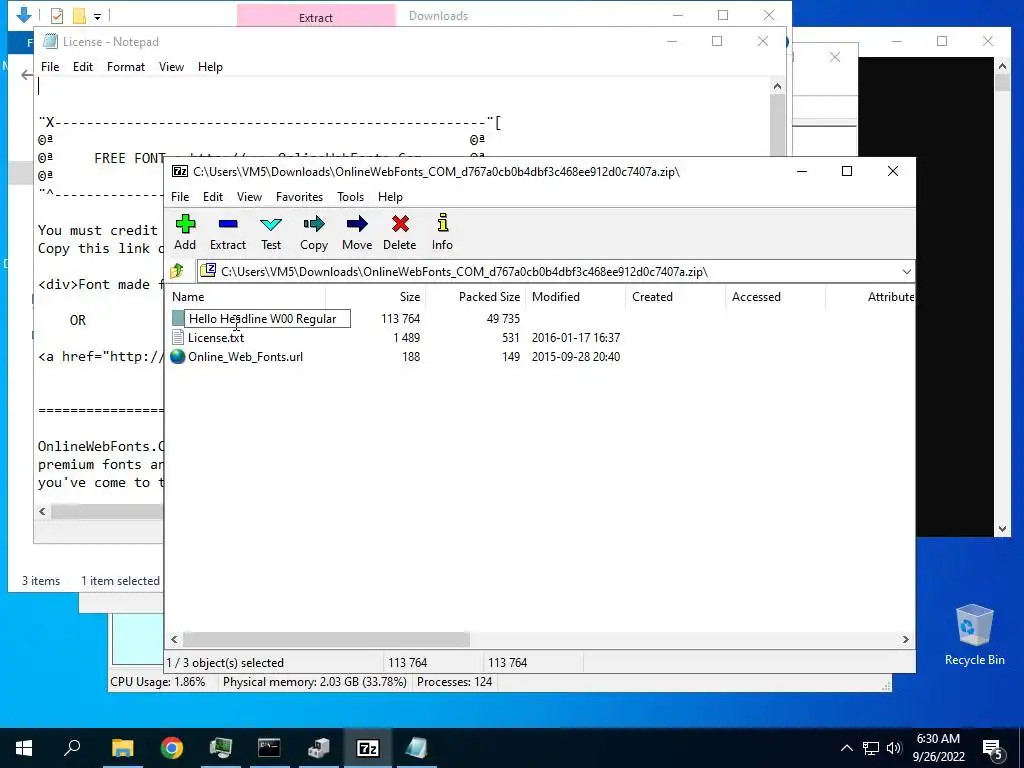Select the Online_Web_Fonts.url globe icon
1024x768 pixels.
[178, 357]
